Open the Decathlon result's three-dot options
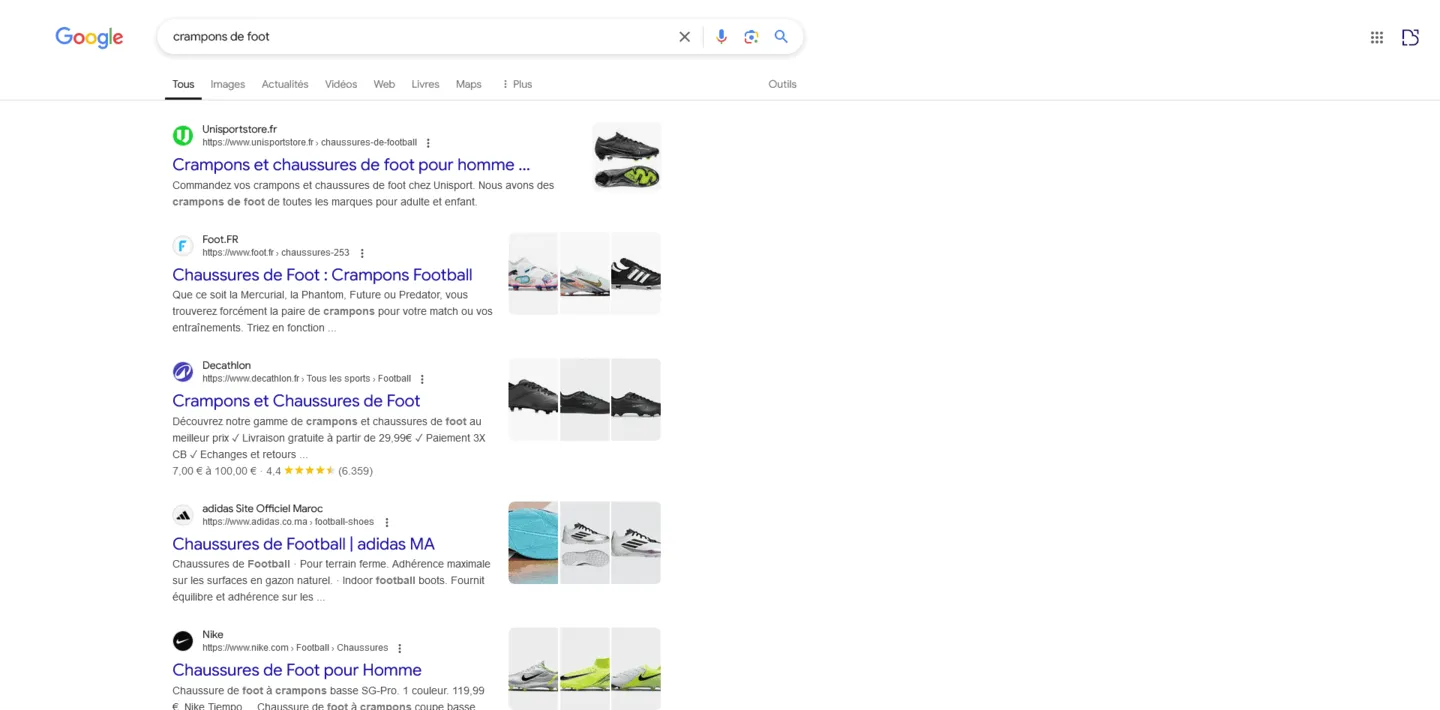The height and width of the screenshot is (710, 1440). 422,379
